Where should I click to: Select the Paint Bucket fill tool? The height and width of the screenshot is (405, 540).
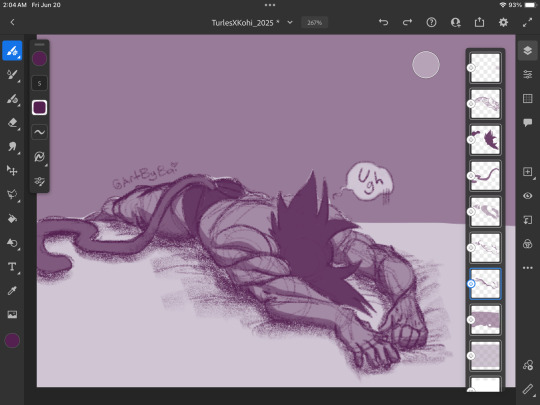(12, 218)
